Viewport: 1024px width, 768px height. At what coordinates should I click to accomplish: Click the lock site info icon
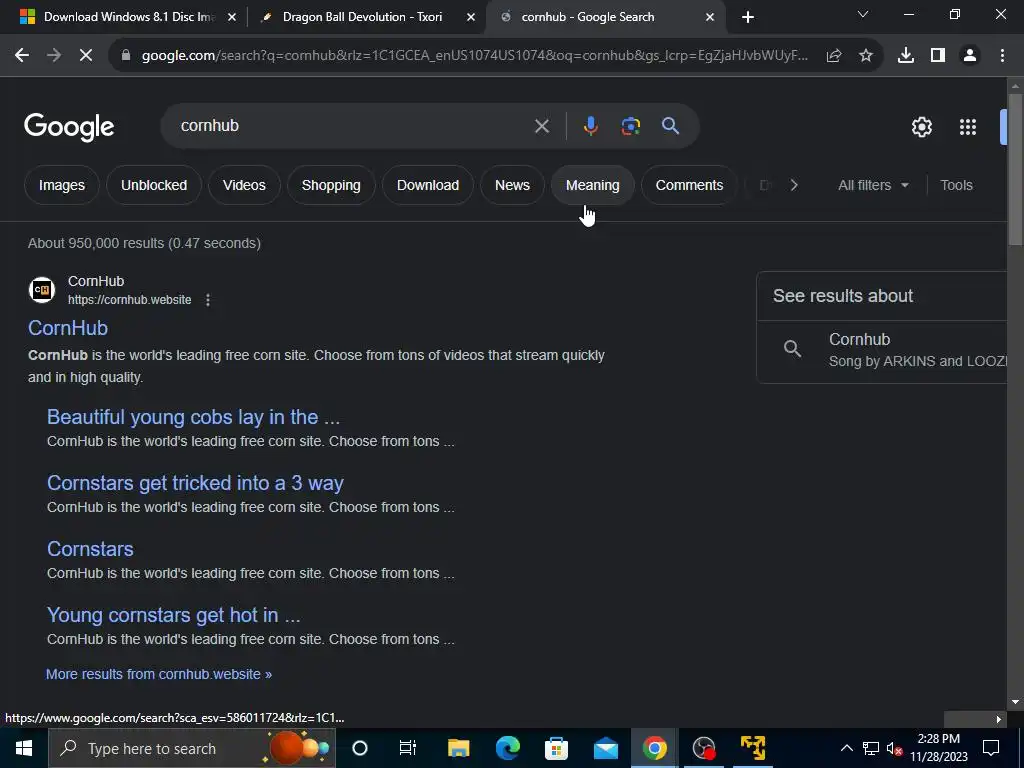(126, 56)
